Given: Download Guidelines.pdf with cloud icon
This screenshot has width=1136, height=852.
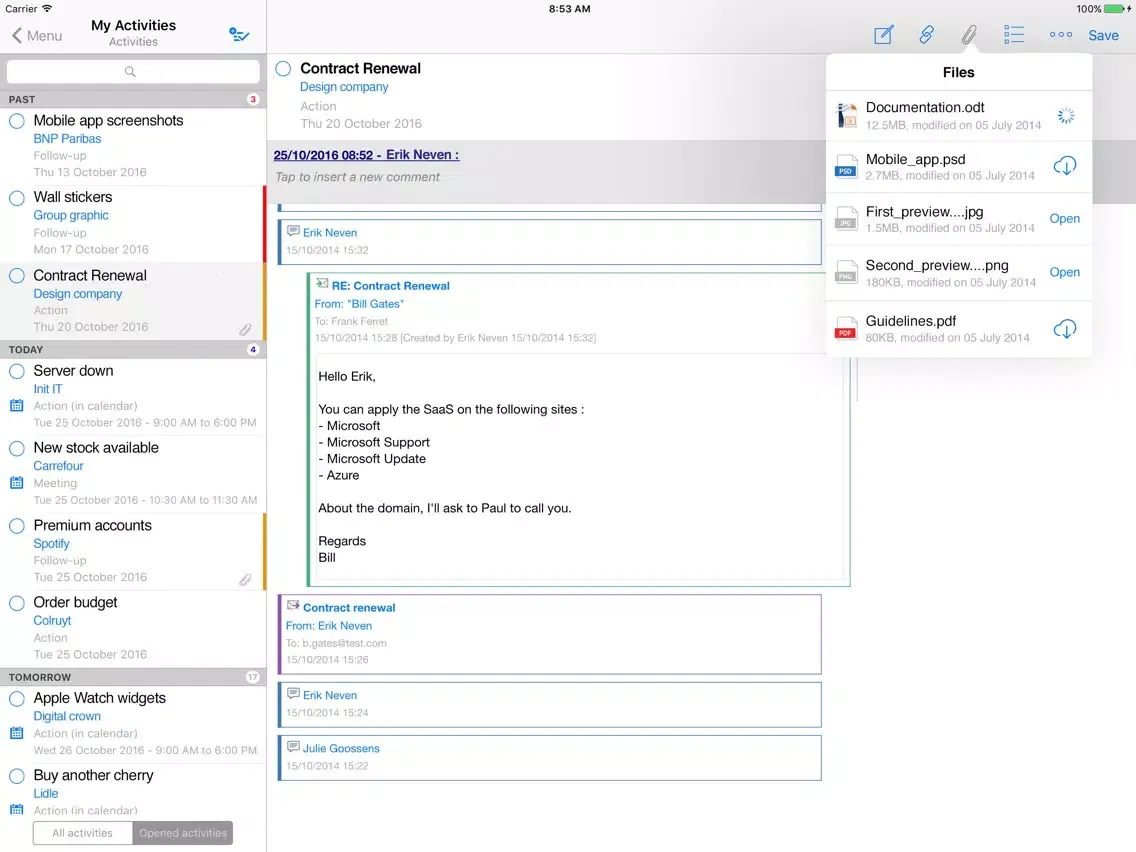Looking at the screenshot, I should [x=1065, y=328].
